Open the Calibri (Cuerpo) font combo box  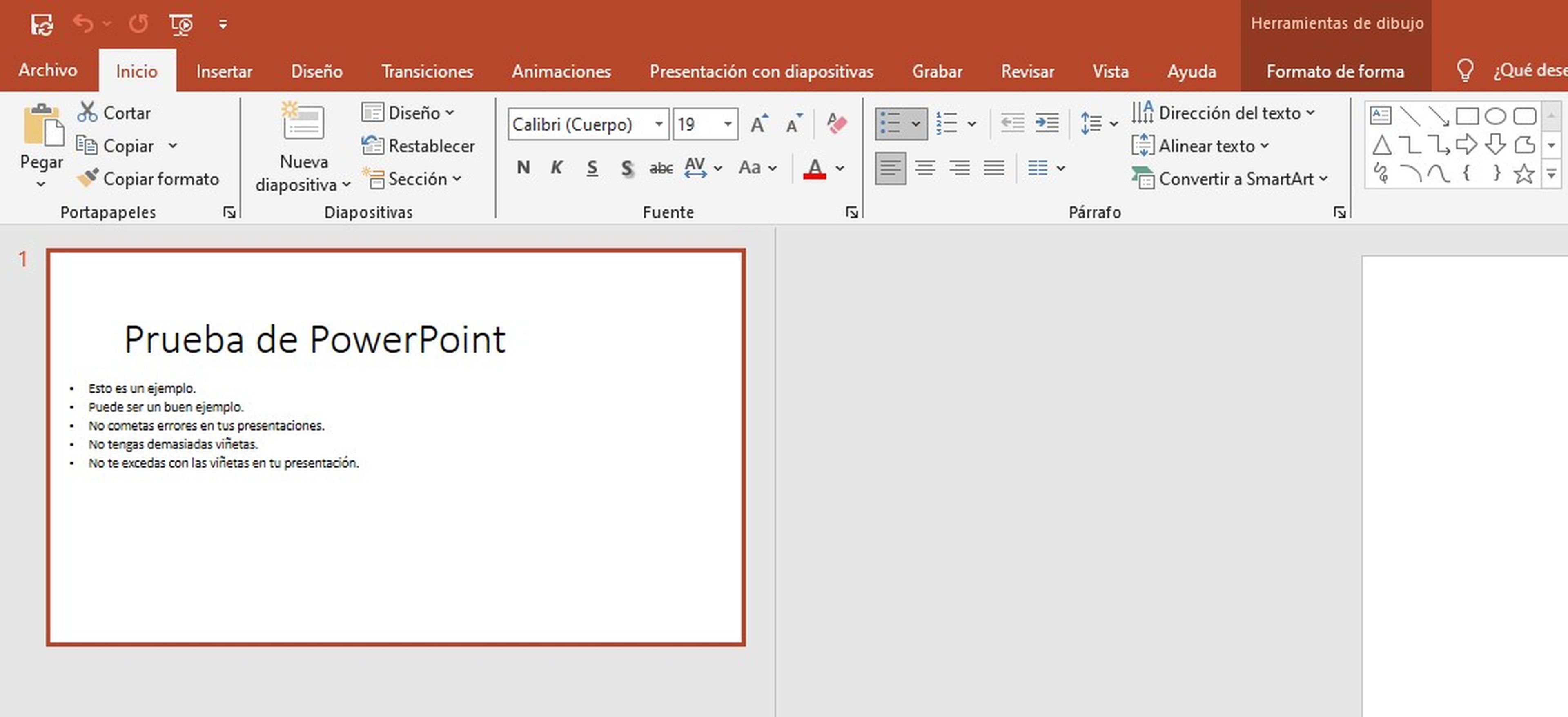coord(588,124)
